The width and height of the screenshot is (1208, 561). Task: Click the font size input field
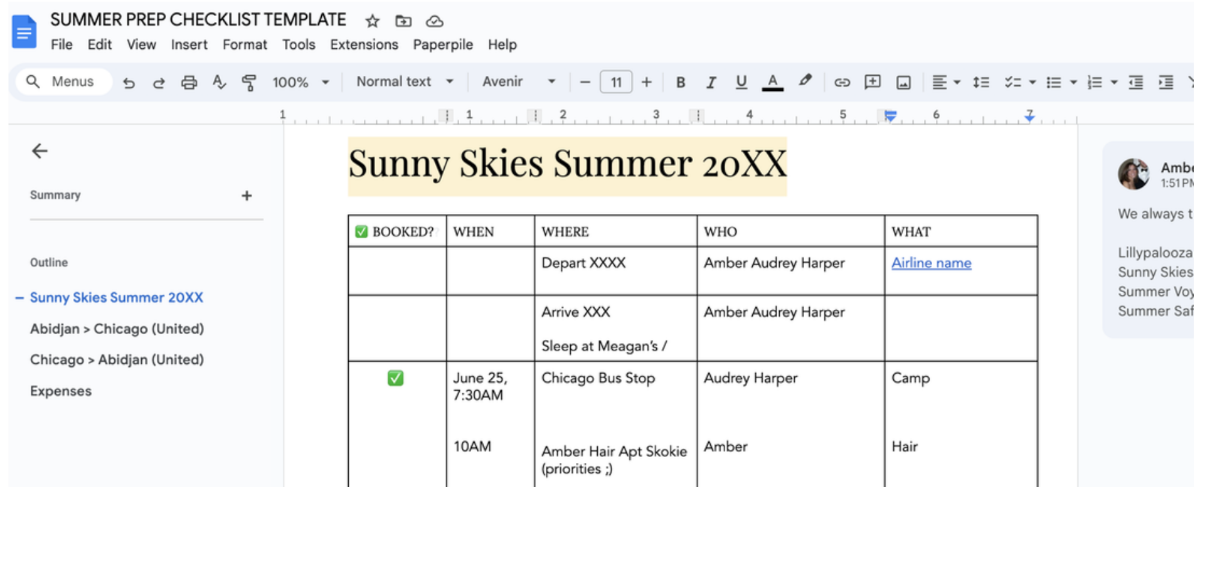[x=616, y=83]
